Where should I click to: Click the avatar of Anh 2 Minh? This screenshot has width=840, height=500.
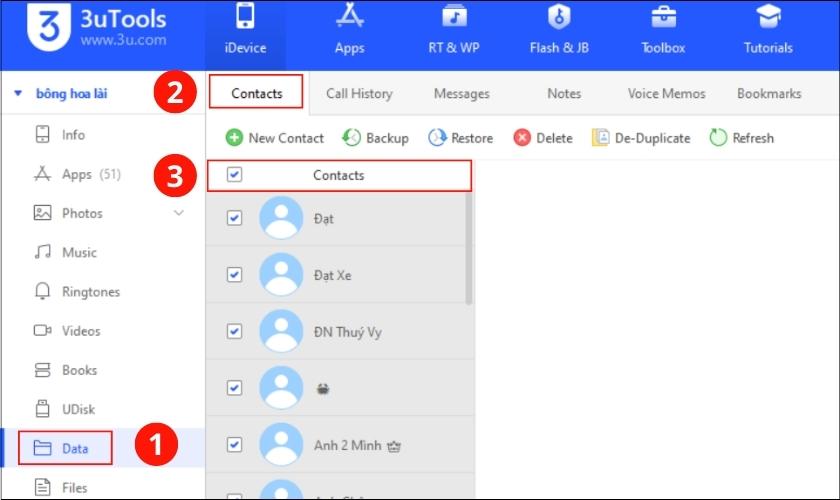click(x=281, y=444)
